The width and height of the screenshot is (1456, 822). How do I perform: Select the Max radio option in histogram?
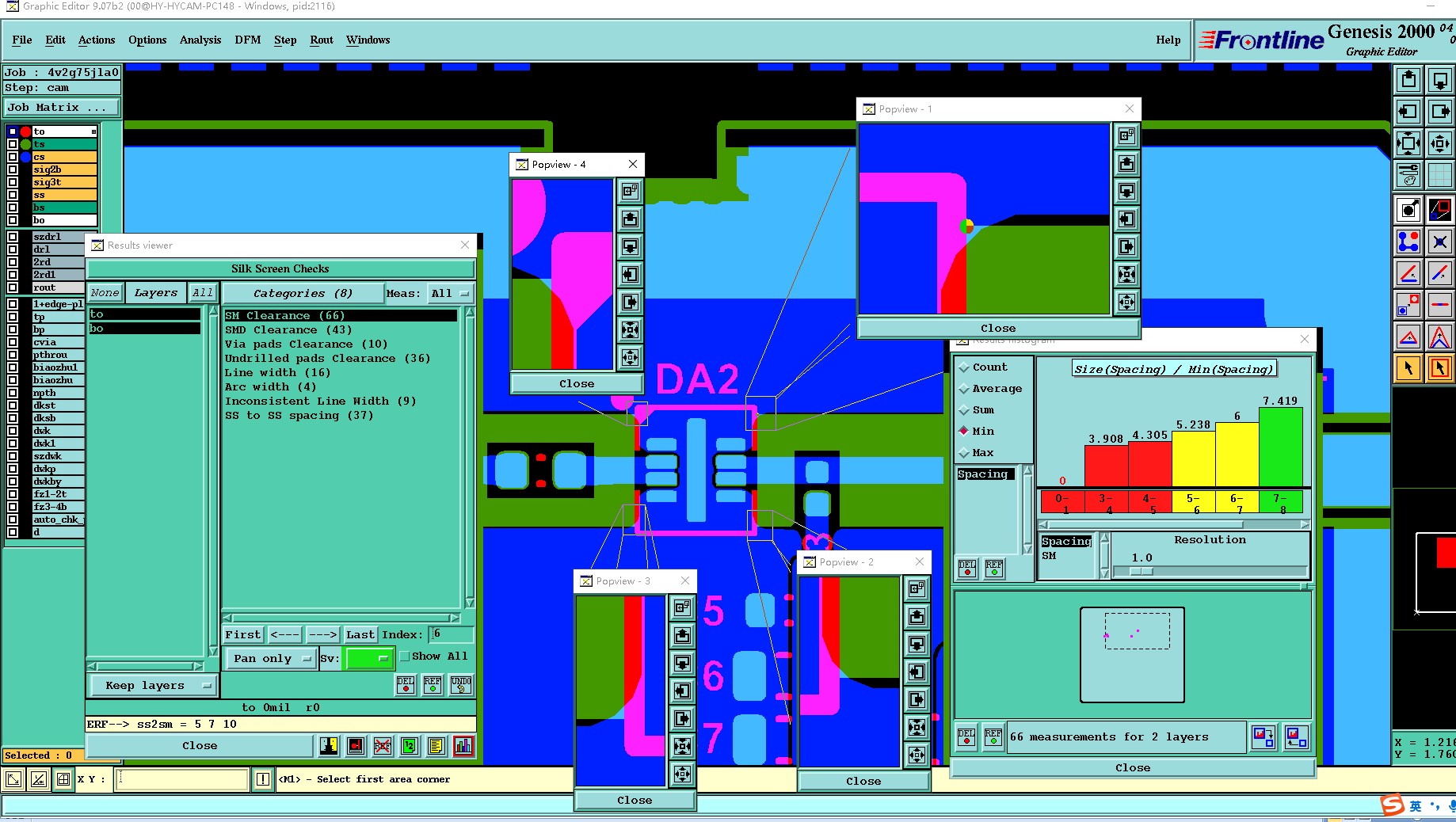[x=976, y=453]
